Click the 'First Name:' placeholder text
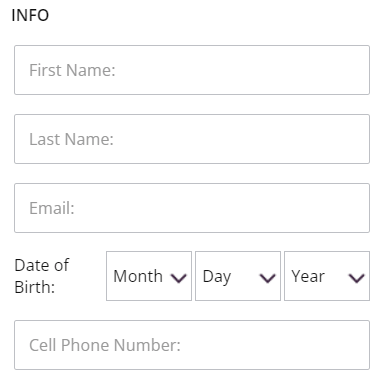This screenshot has height=381, width=382. coord(72,70)
